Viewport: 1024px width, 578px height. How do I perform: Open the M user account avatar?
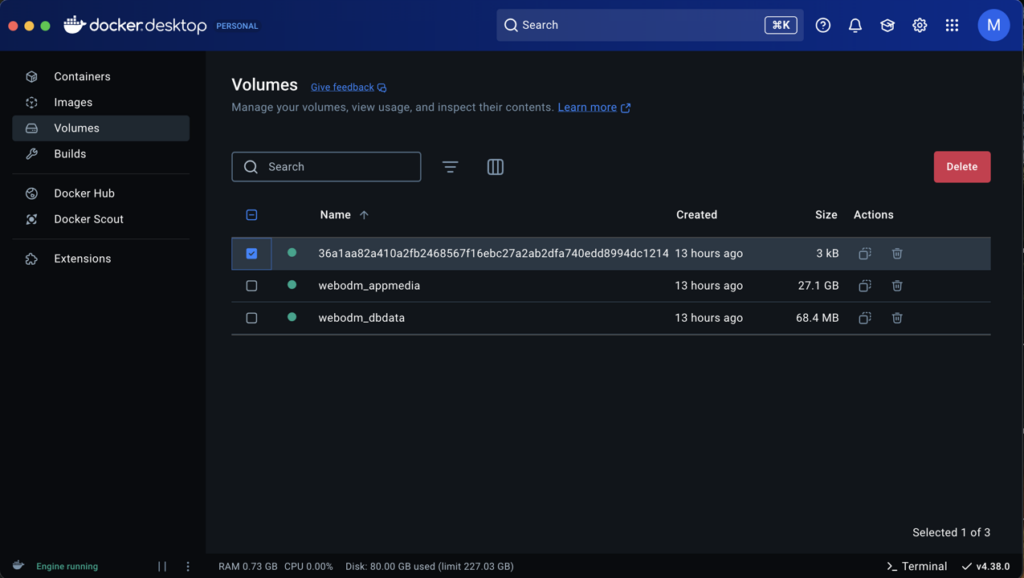pos(993,25)
